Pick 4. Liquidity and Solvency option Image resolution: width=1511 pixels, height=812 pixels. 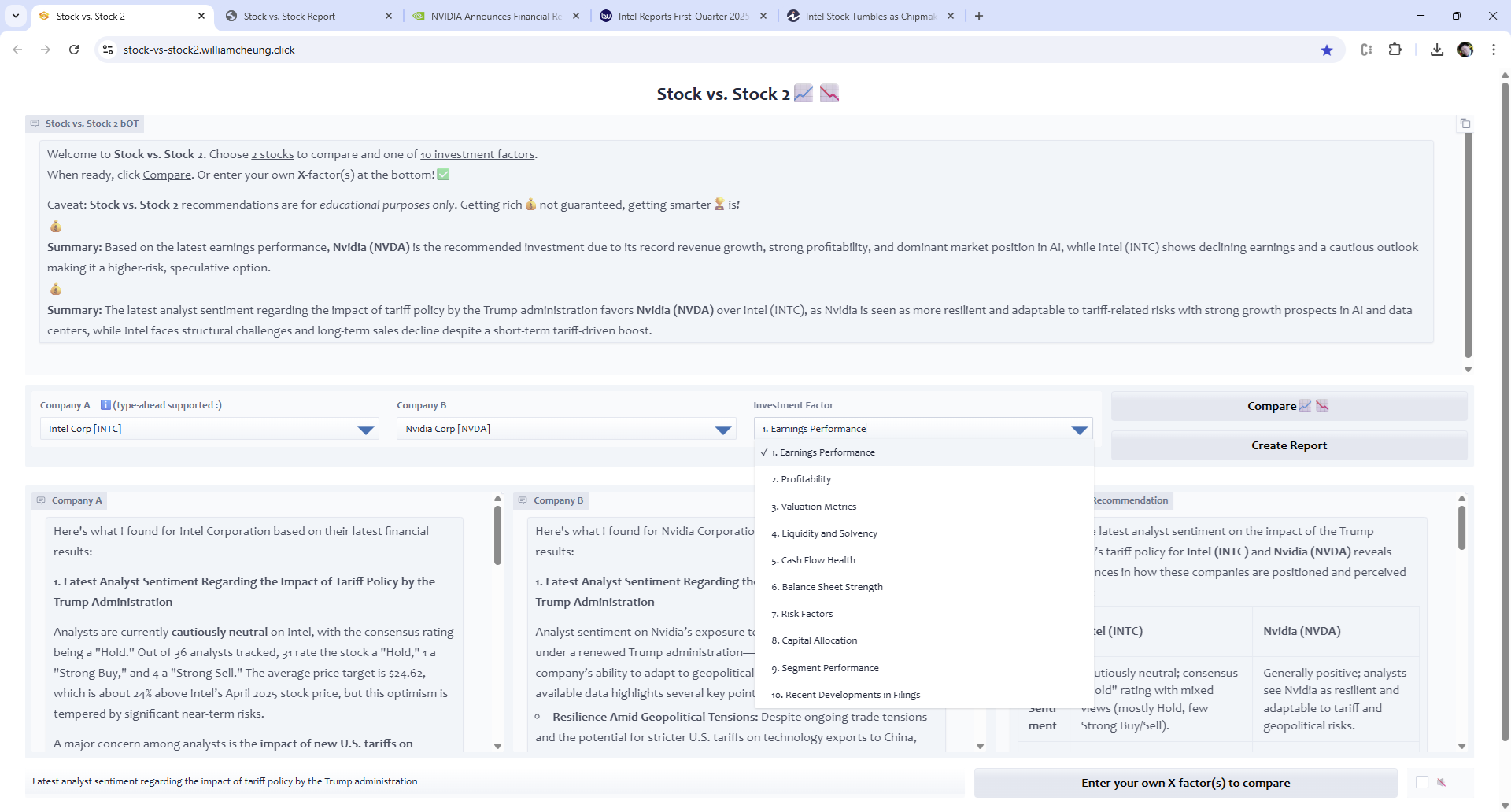(x=924, y=533)
